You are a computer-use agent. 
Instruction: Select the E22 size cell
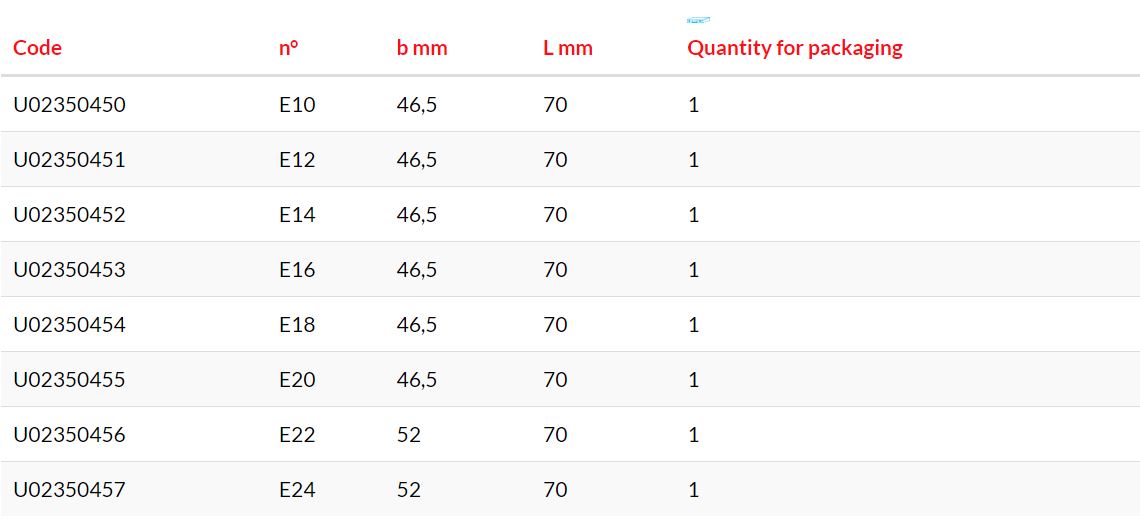(x=297, y=435)
